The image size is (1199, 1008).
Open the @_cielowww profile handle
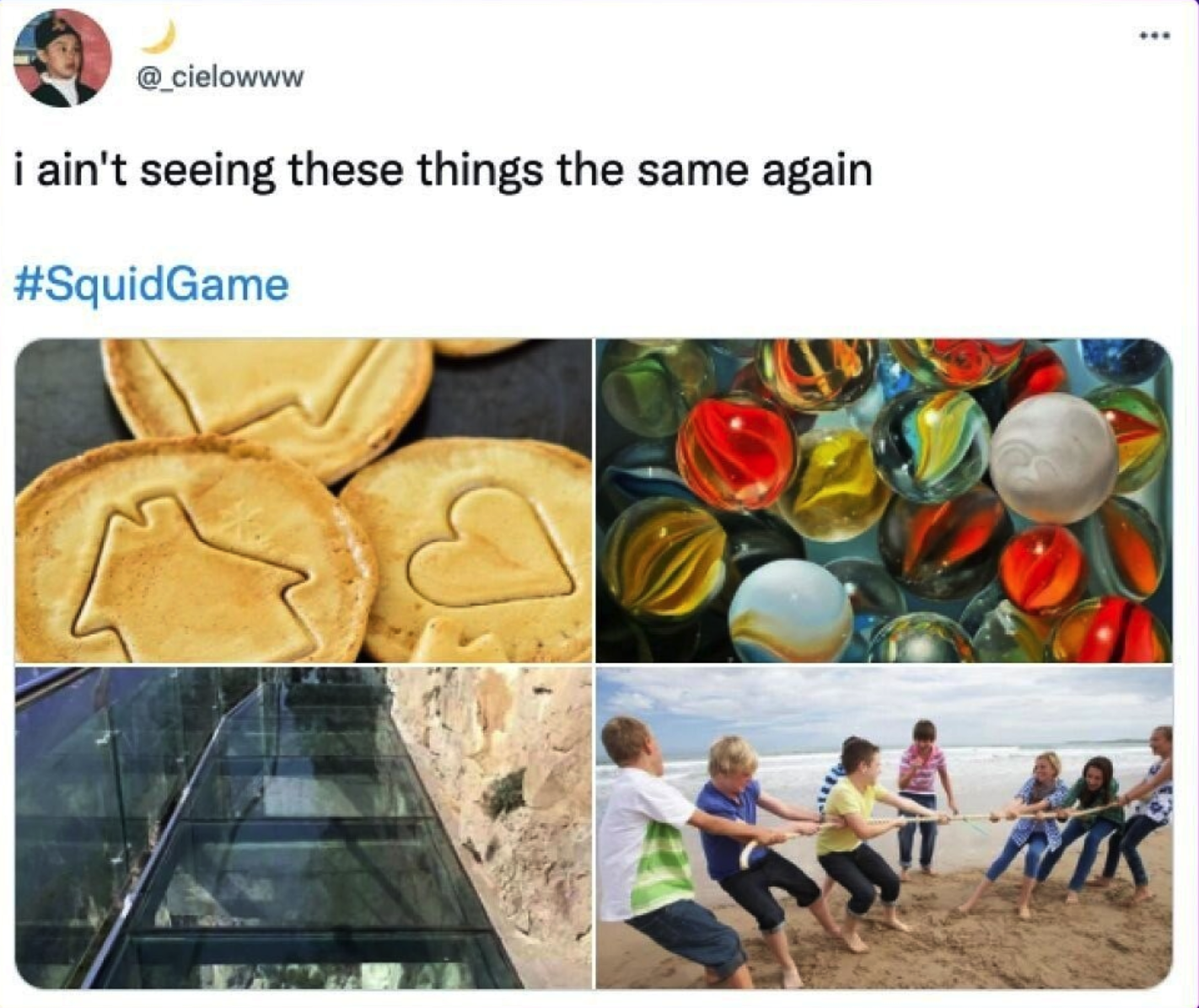tap(219, 78)
